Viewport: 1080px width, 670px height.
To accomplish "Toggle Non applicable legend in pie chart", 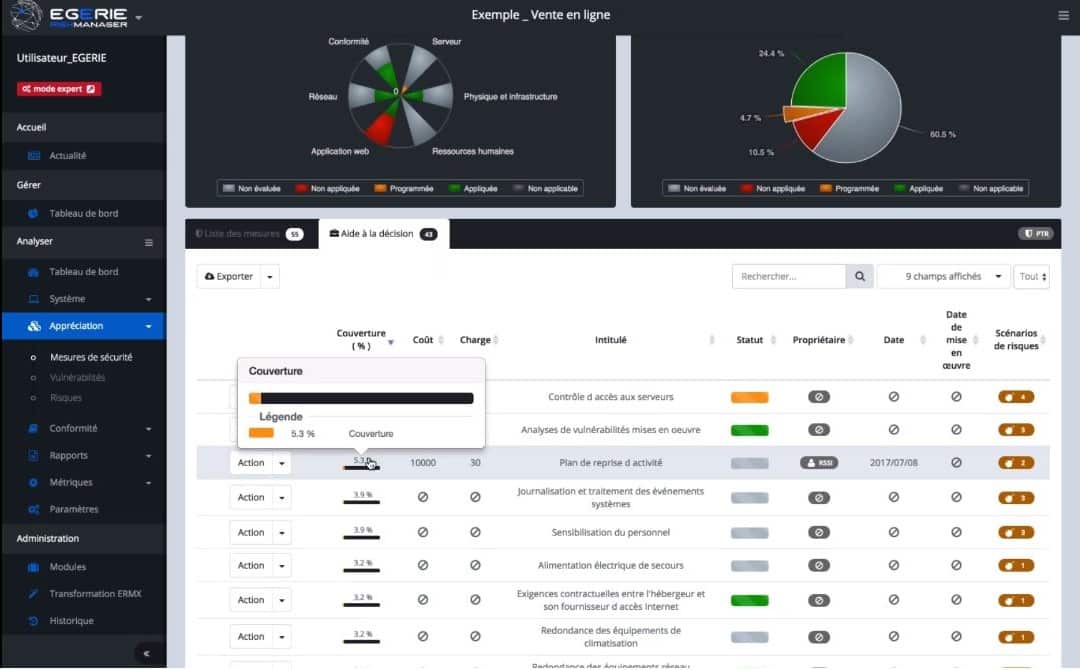I will coord(990,189).
